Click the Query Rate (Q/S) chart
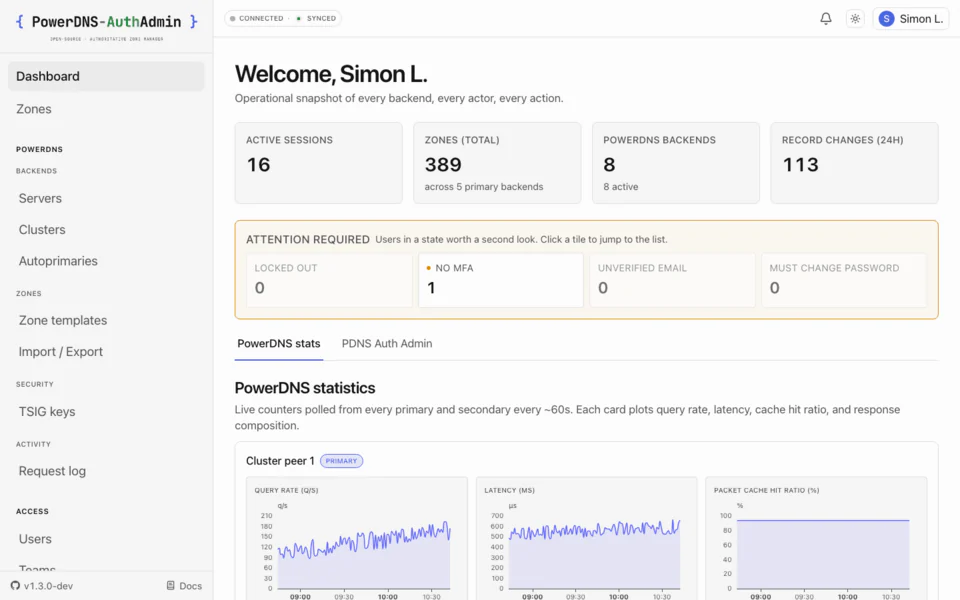960x600 pixels. click(357, 540)
